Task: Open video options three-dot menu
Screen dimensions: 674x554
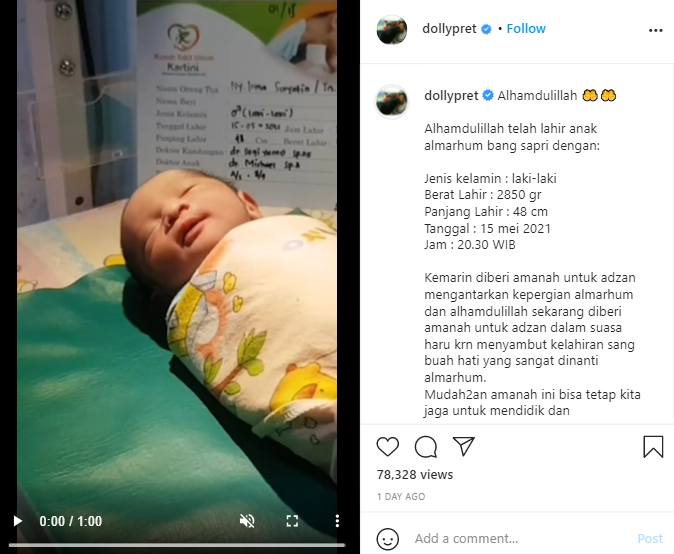Action: (337, 521)
